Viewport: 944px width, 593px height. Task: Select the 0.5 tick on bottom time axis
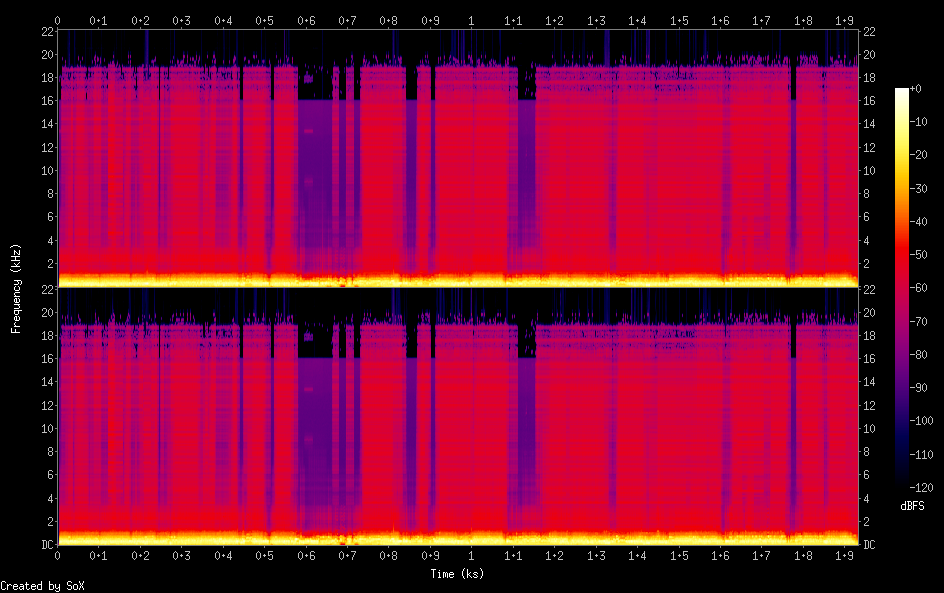click(x=264, y=555)
